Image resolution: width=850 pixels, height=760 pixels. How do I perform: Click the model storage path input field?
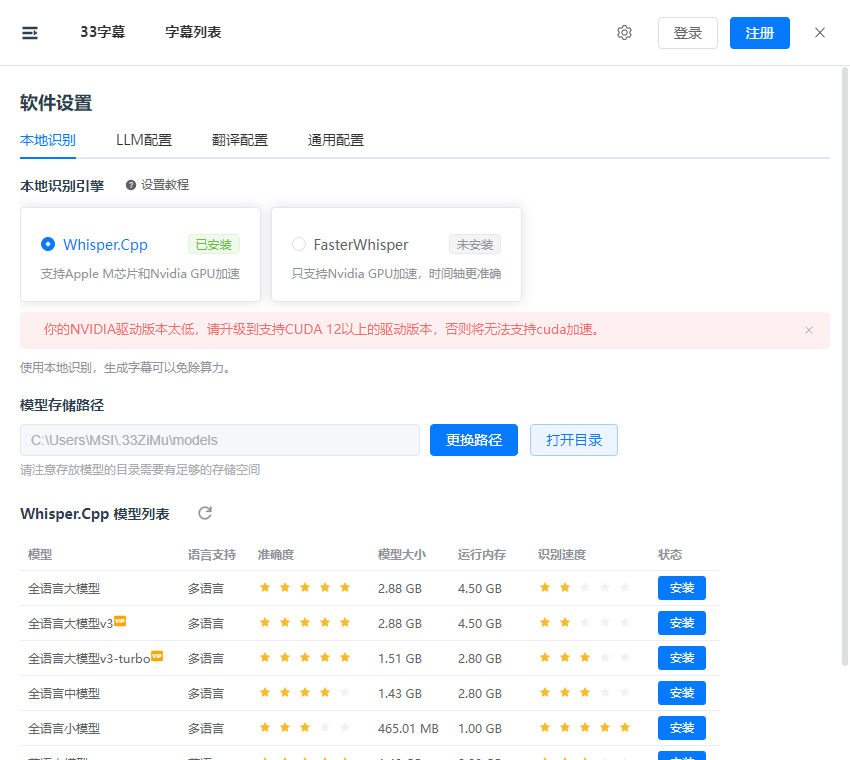point(220,440)
